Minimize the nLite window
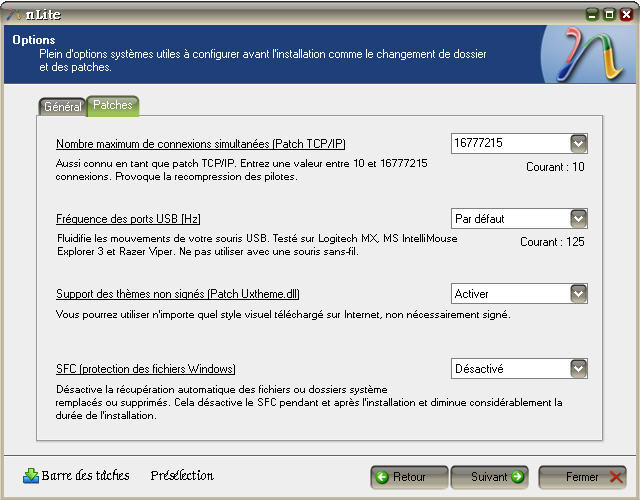The width and height of the screenshot is (640, 500). pyautogui.click(x=592, y=15)
